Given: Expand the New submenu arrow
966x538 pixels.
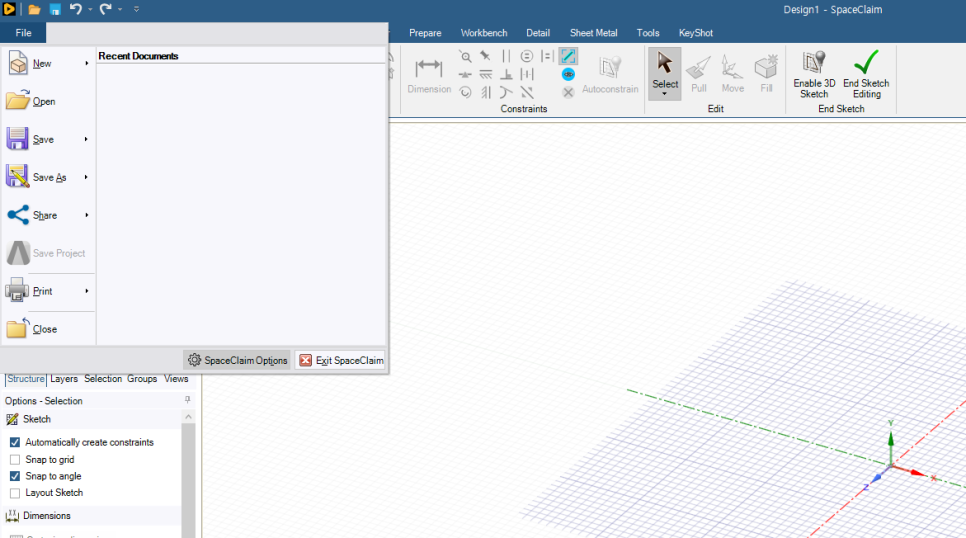Looking at the screenshot, I should 87,63.
